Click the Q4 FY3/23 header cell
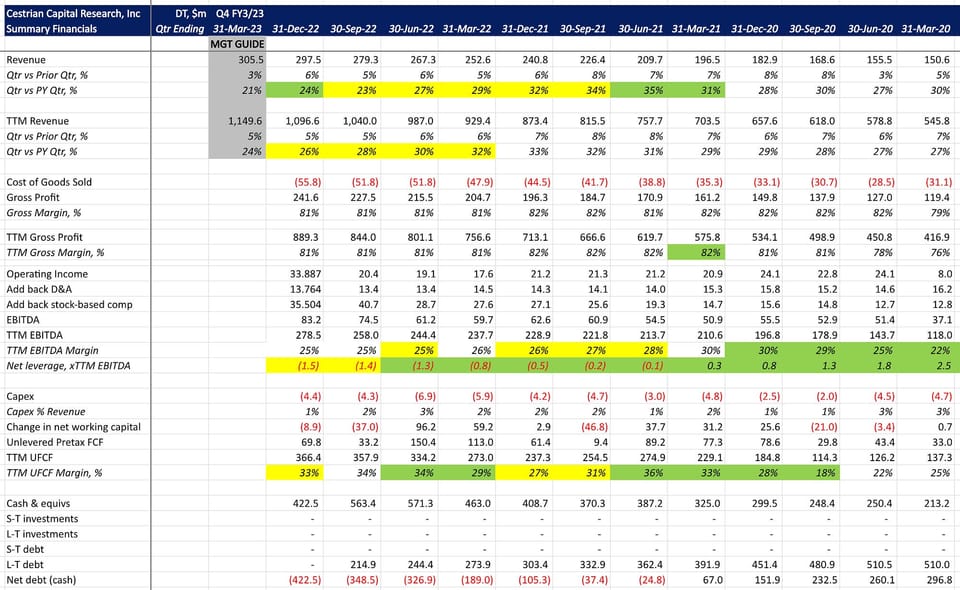The image size is (960, 590). click(237, 13)
